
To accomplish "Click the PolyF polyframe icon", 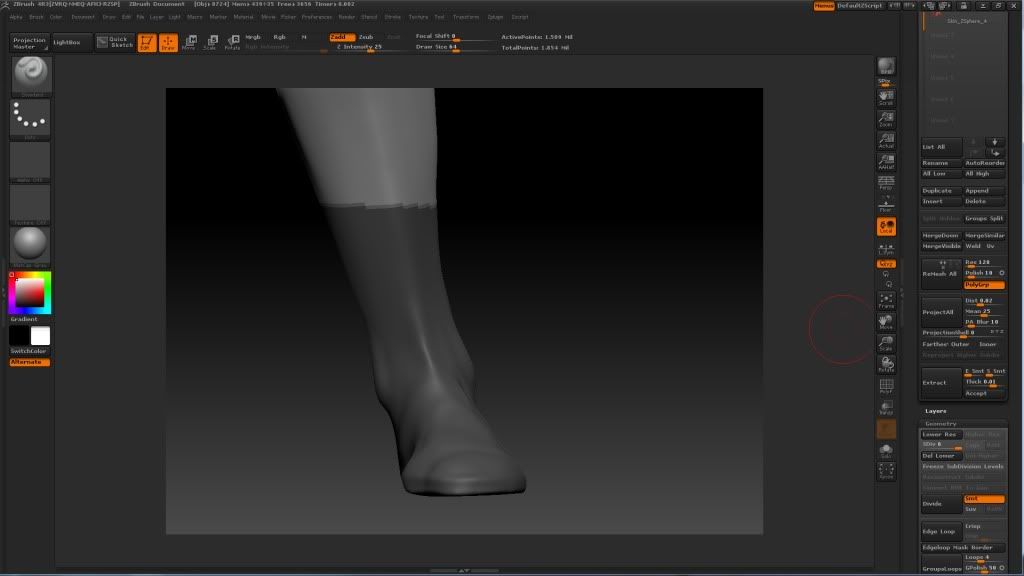I will click(x=886, y=386).
